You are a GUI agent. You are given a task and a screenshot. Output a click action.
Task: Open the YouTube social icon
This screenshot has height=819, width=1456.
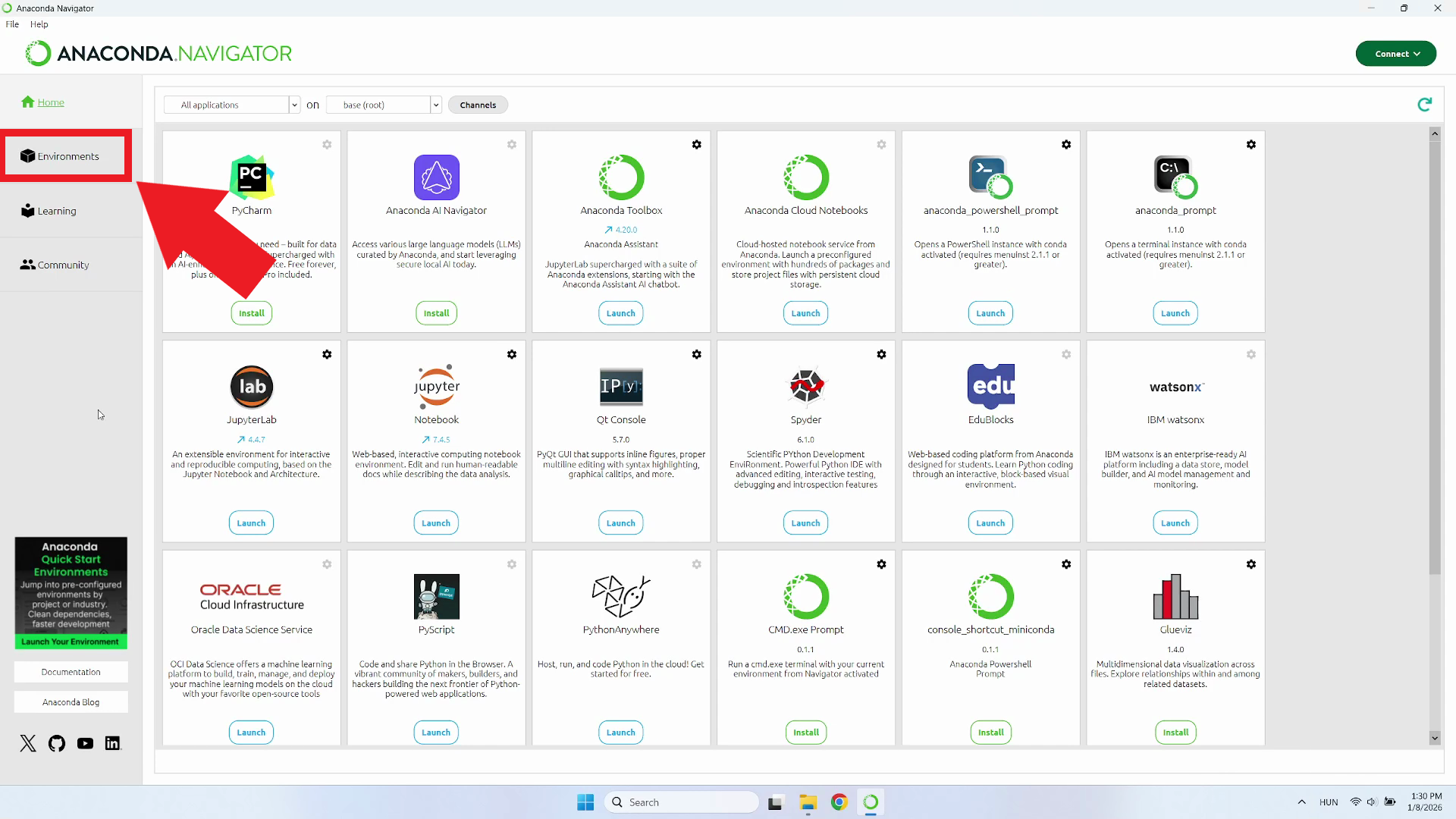pos(85,743)
